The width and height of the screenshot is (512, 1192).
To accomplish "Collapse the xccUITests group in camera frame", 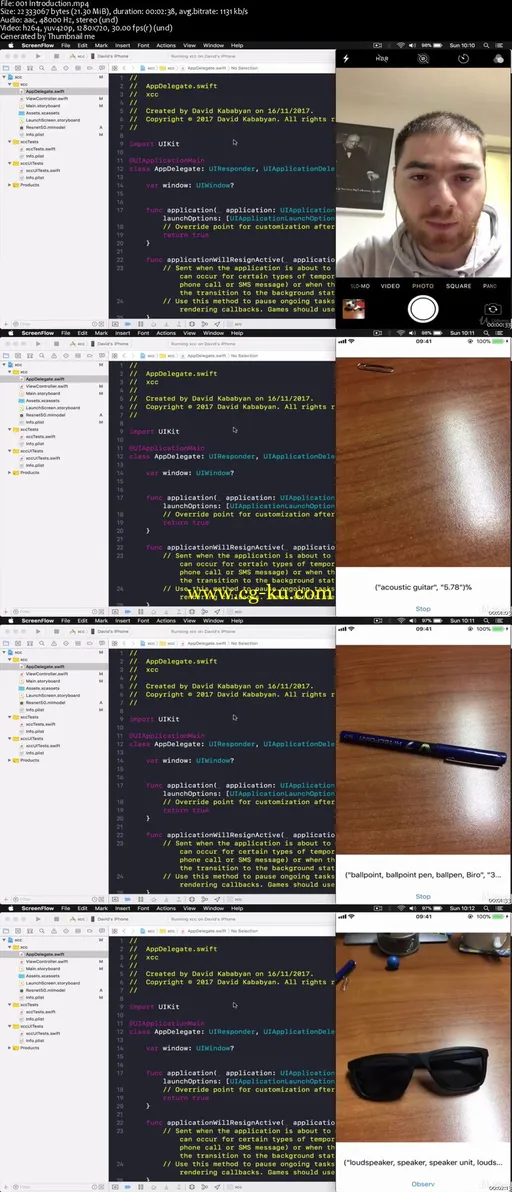I will point(8,163).
